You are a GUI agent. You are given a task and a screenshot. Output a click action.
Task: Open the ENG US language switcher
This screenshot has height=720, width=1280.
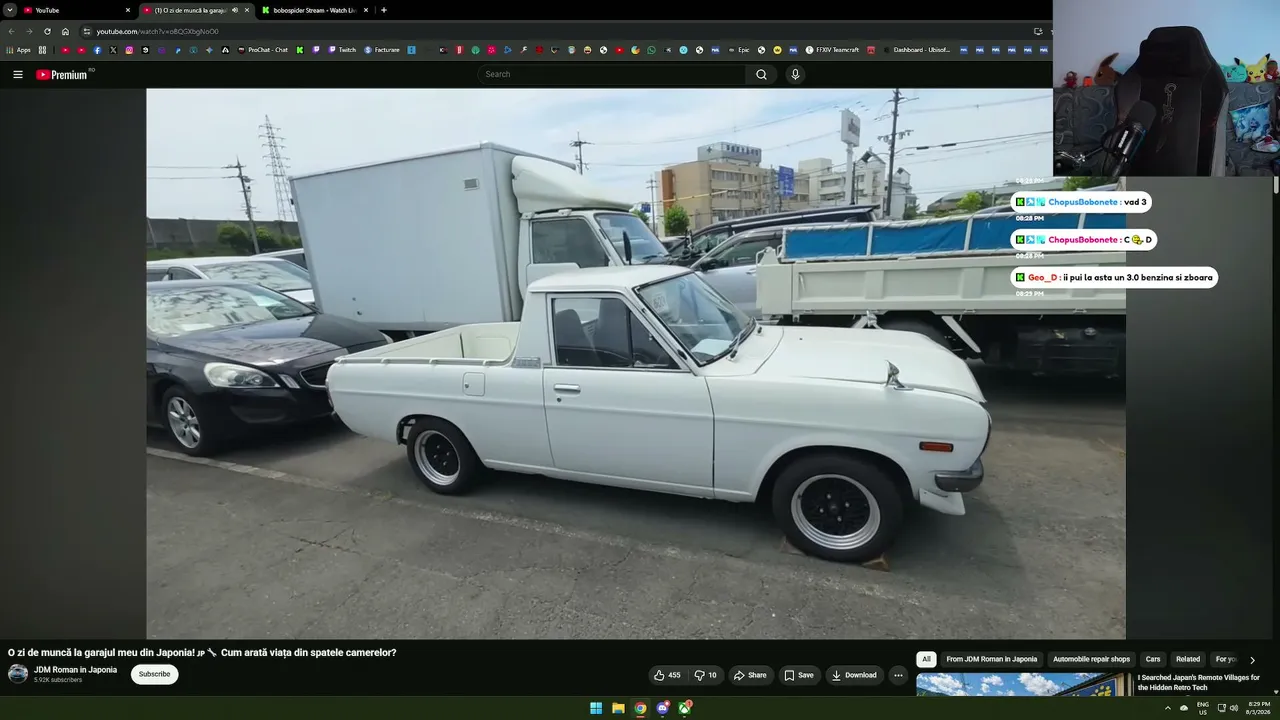(x=1203, y=708)
